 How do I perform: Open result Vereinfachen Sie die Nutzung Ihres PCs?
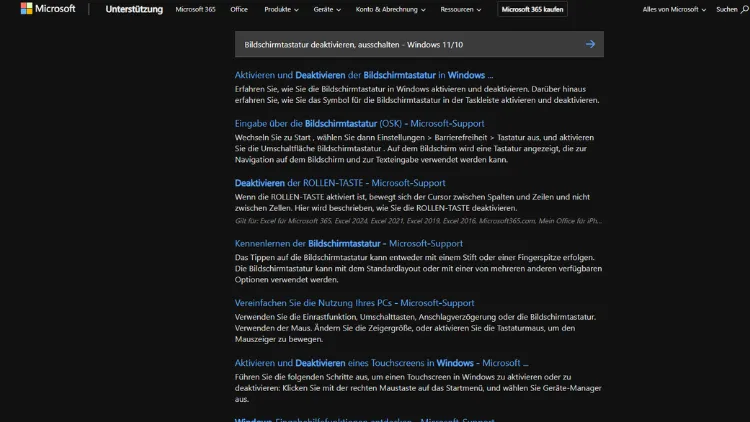click(354, 303)
